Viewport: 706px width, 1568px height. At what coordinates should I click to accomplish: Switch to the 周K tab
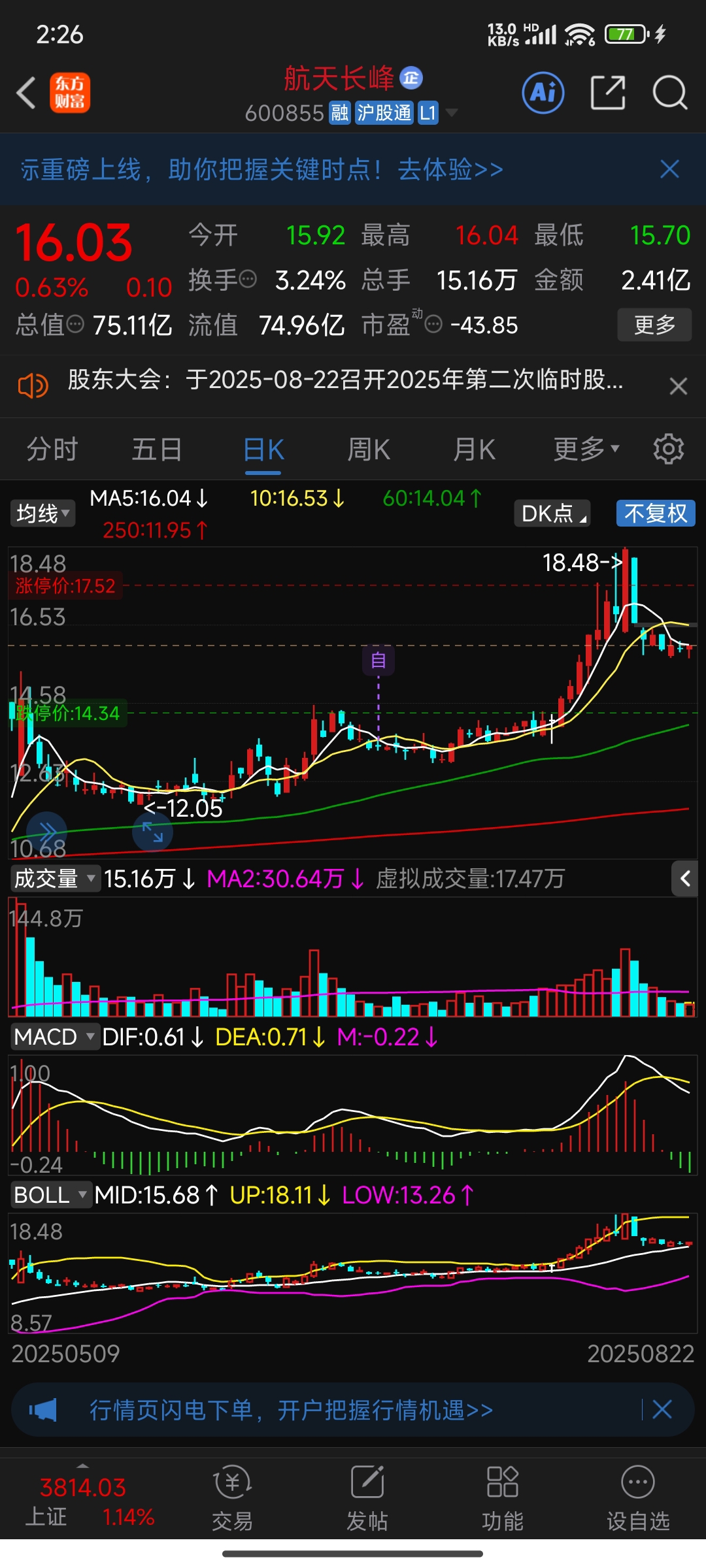tap(369, 449)
